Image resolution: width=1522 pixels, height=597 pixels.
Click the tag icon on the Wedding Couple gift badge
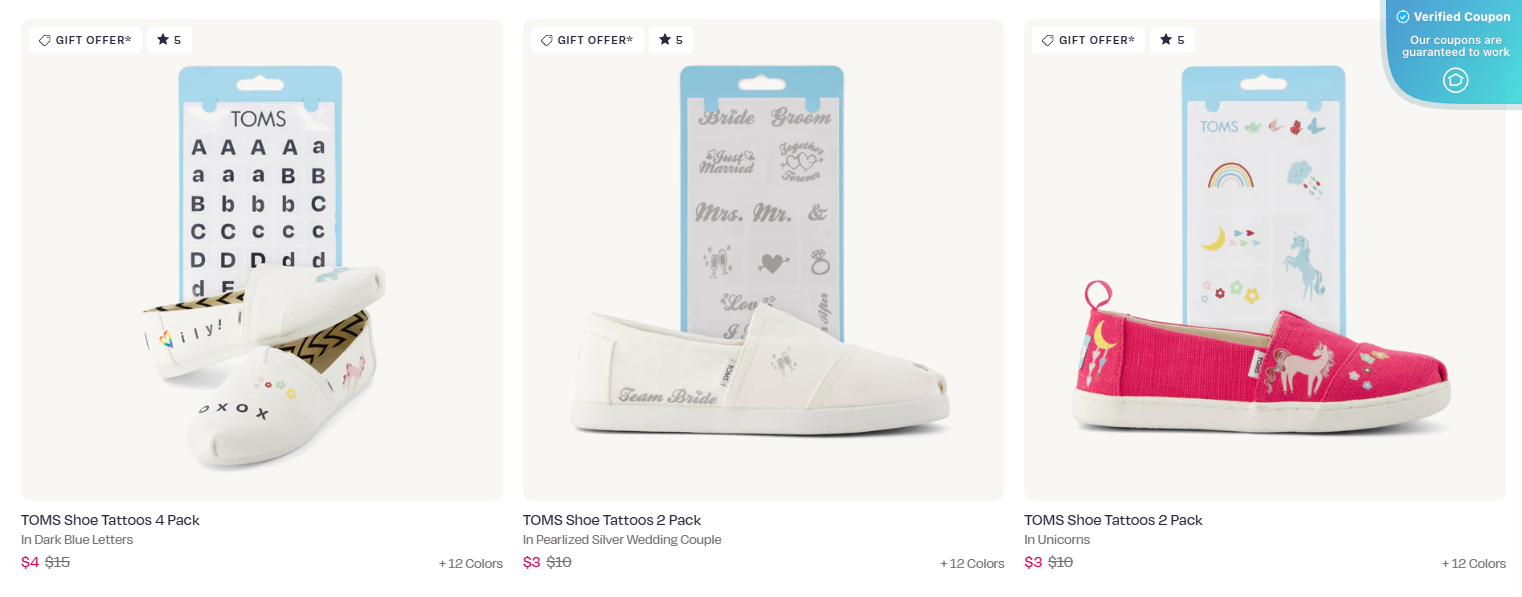(x=546, y=40)
